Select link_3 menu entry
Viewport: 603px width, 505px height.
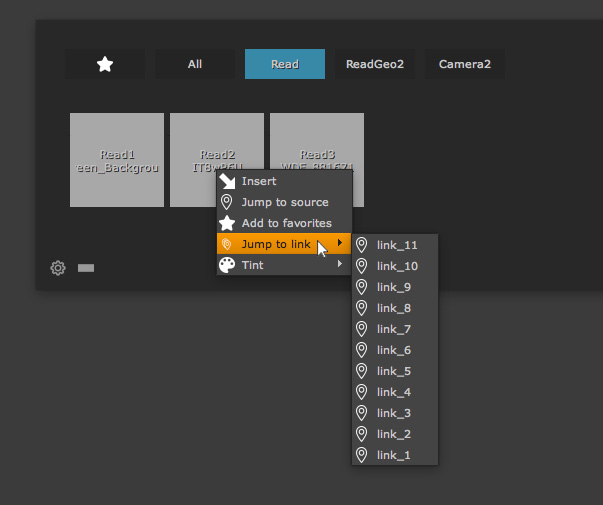(x=394, y=413)
